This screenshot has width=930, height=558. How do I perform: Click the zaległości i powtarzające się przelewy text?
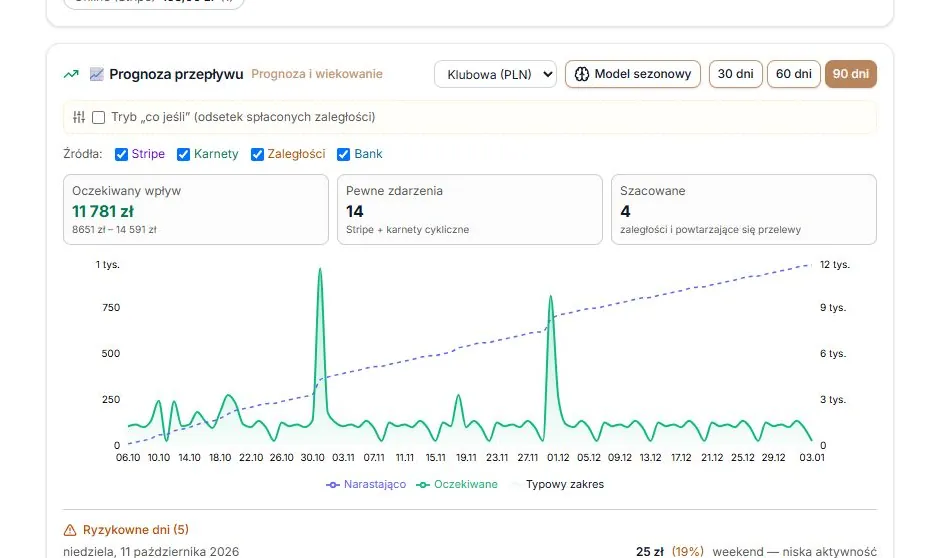point(711,229)
